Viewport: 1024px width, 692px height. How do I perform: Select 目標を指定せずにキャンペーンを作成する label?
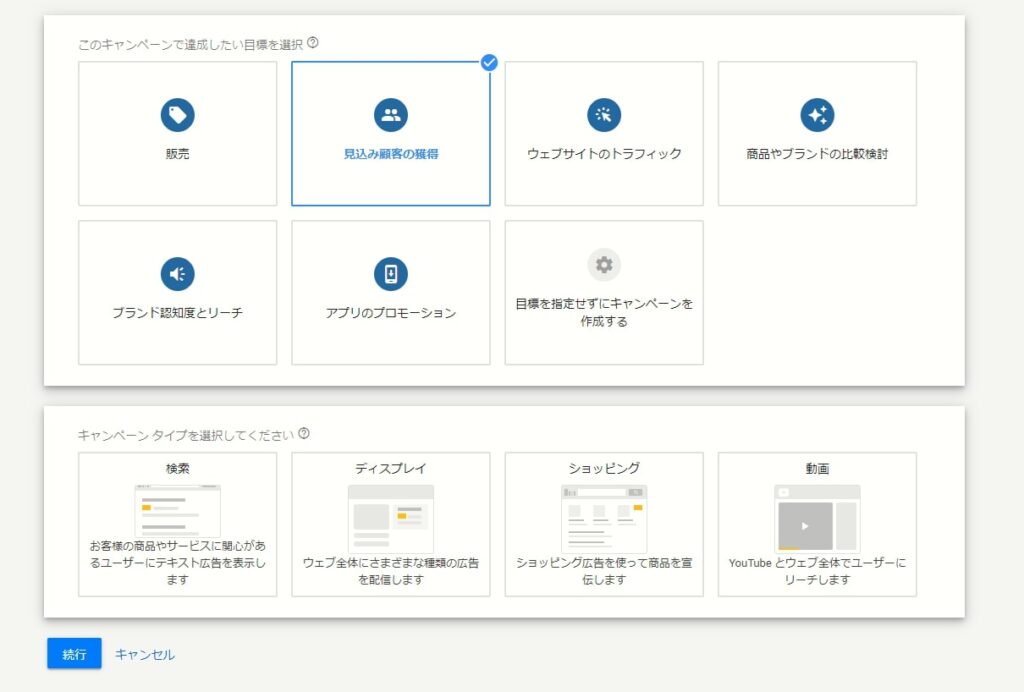604,312
